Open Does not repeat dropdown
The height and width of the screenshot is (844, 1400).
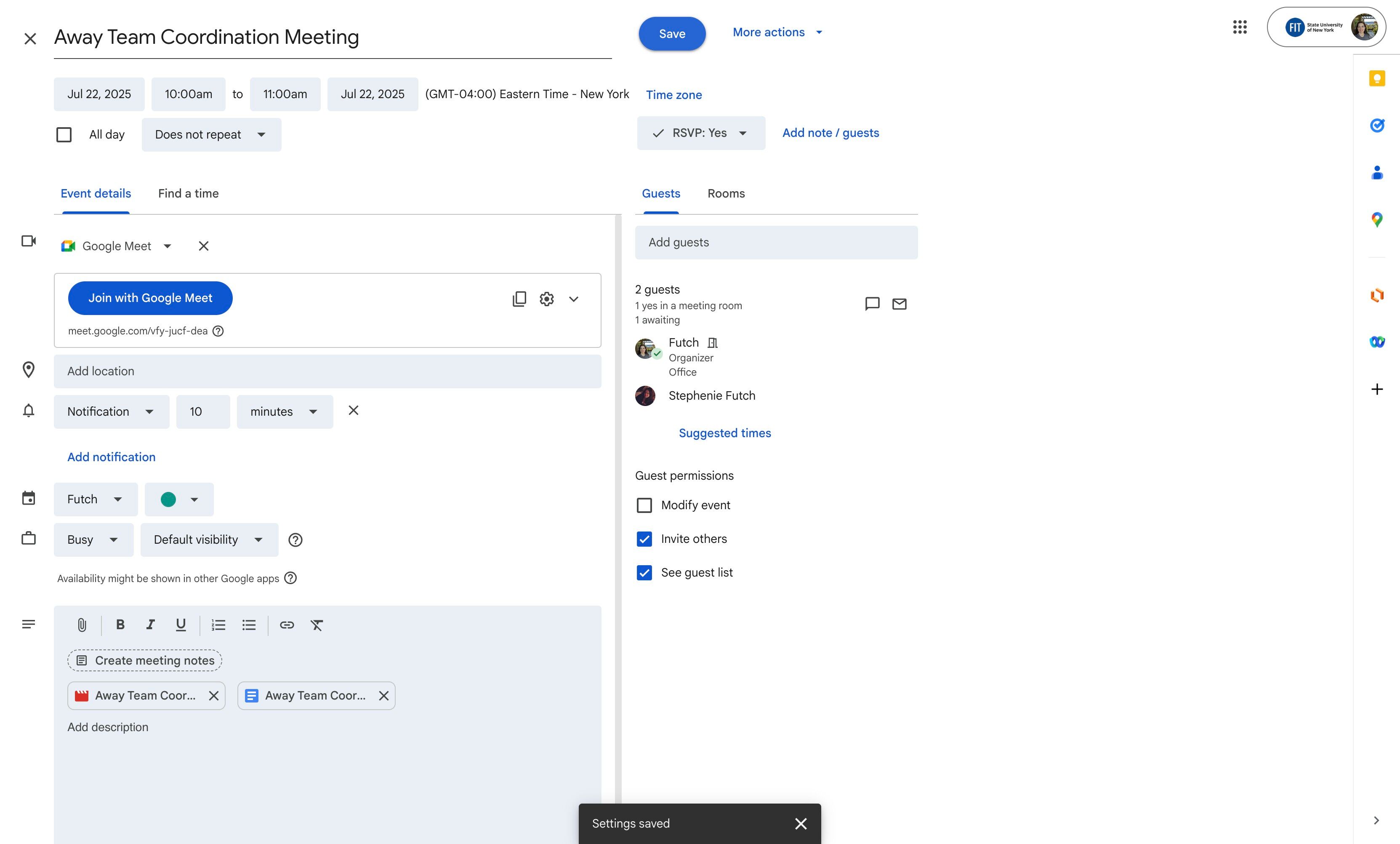point(211,135)
